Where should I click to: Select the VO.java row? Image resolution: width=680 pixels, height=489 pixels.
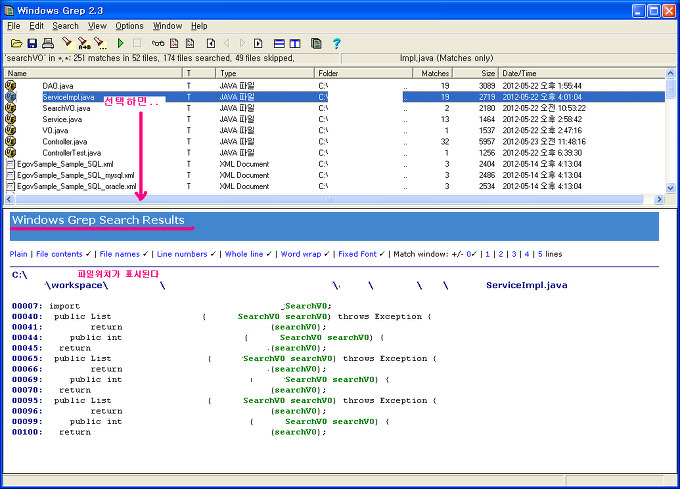pos(334,130)
